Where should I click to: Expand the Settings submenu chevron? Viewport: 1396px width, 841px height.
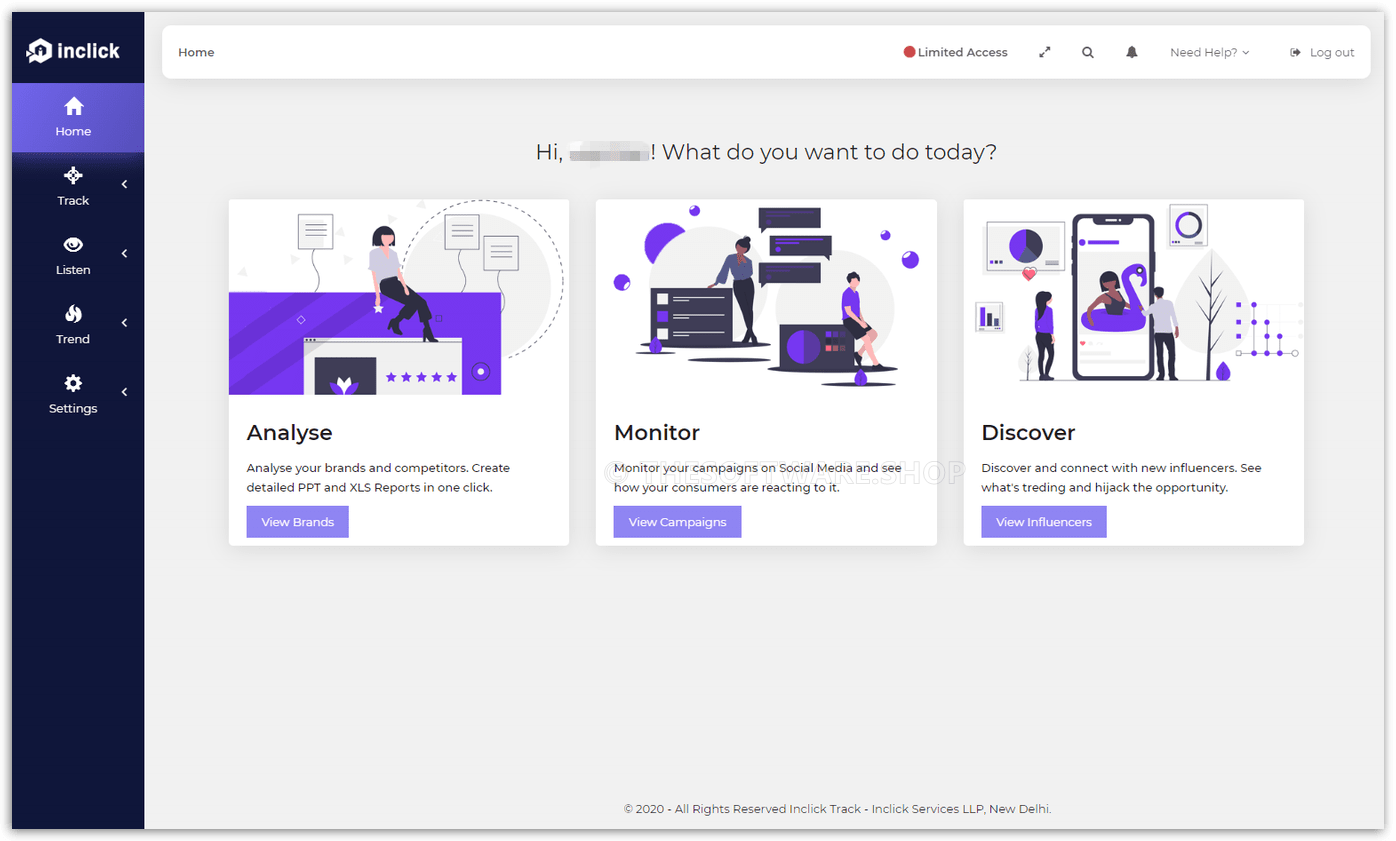(x=124, y=392)
